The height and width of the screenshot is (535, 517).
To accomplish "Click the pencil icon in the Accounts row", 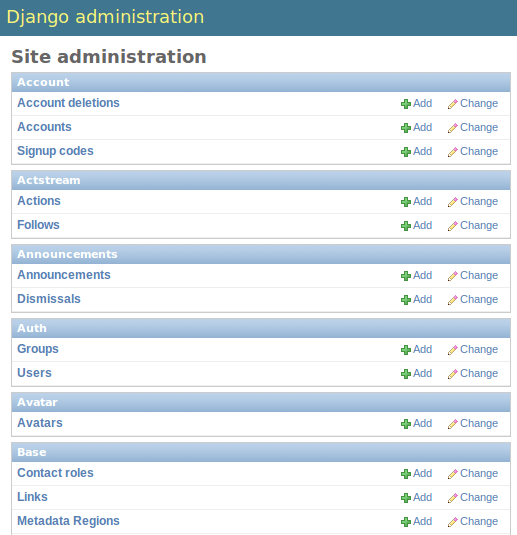I will 453,128.
